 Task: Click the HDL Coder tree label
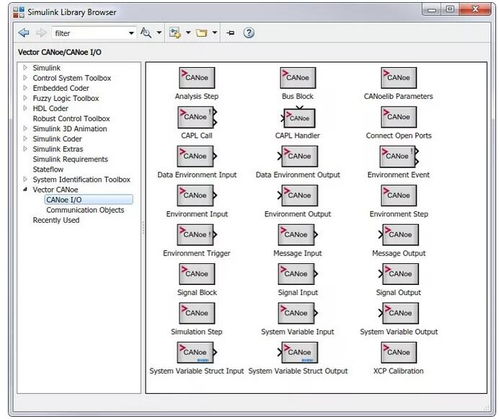tap(50, 109)
